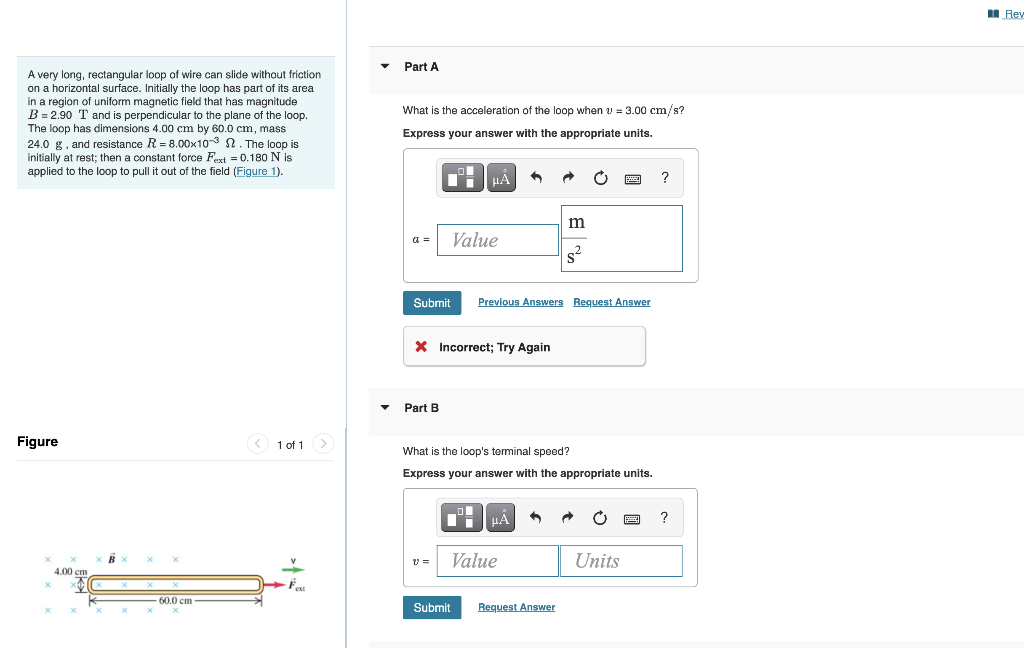Reset the Part A answer with the circular arrow
This screenshot has height=648, width=1024.
pos(600,177)
